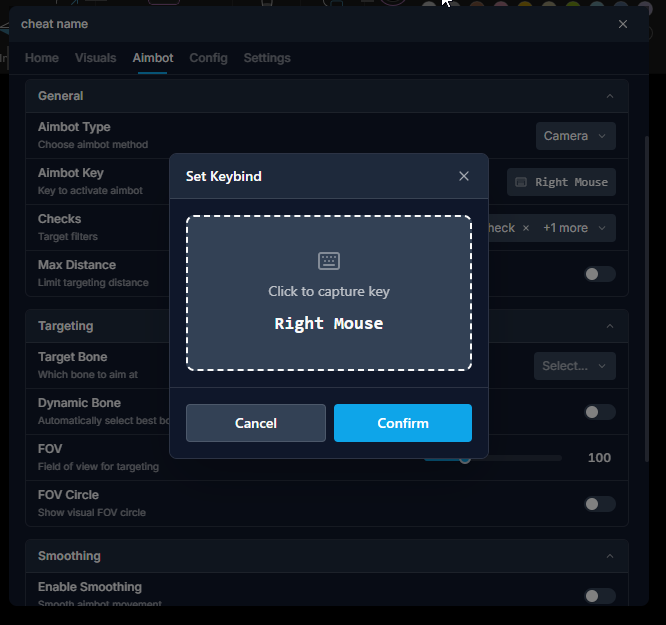Close the cheat name window
This screenshot has height=625, width=666.
pos(623,24)
